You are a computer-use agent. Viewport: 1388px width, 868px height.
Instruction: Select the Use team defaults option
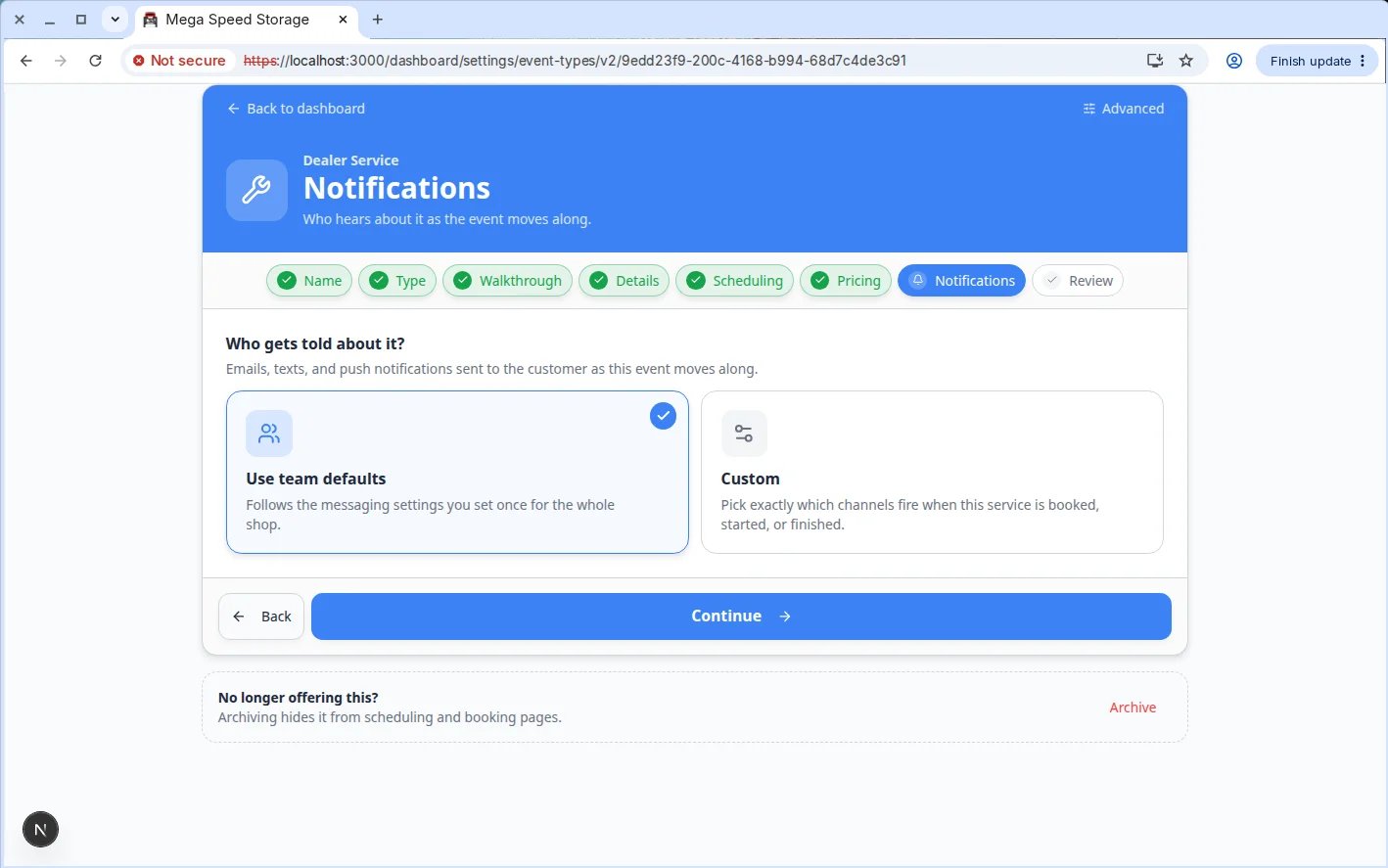pos(457,473)
